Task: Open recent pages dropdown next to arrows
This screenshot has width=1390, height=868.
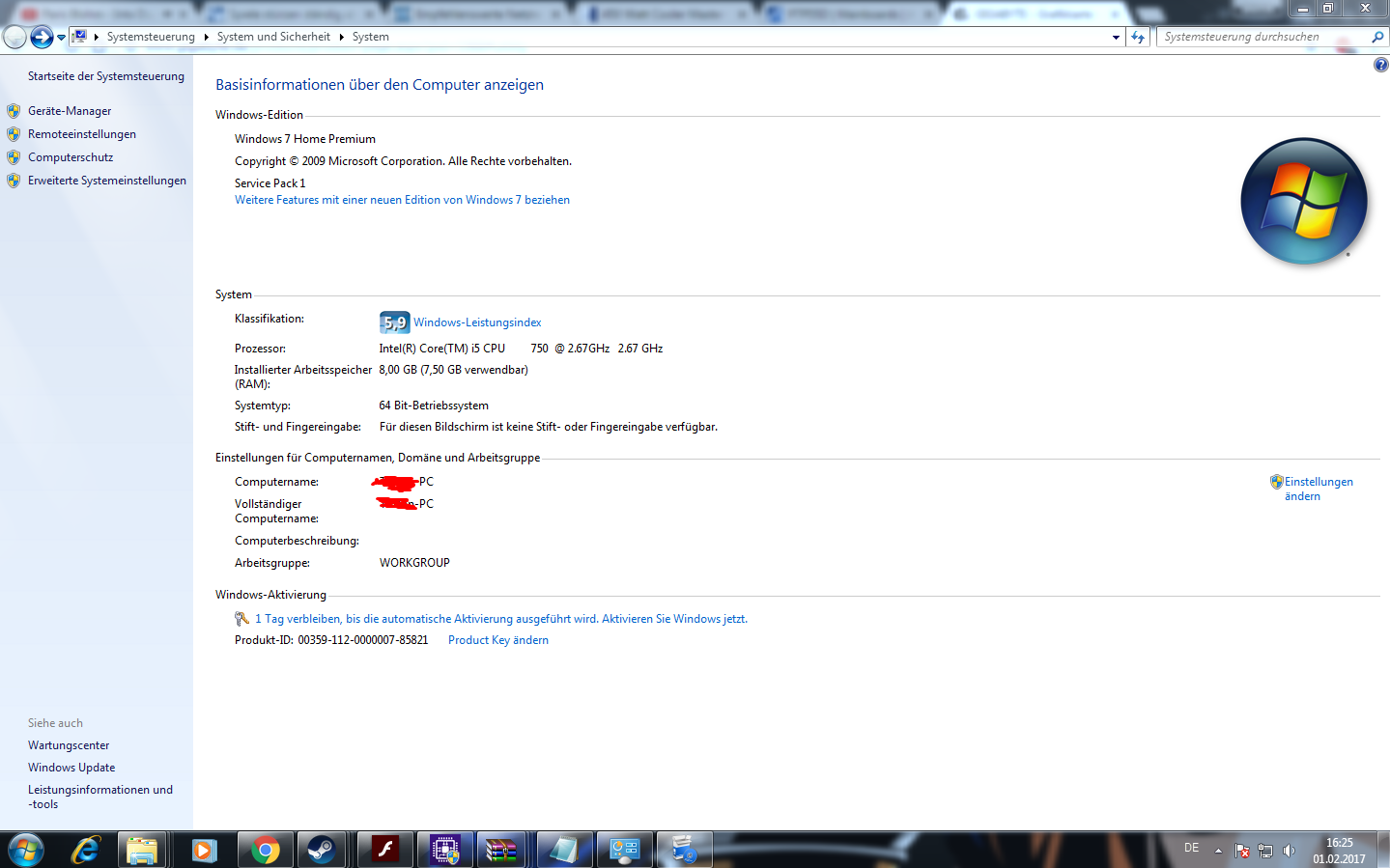Action: [x=62, y=38]
